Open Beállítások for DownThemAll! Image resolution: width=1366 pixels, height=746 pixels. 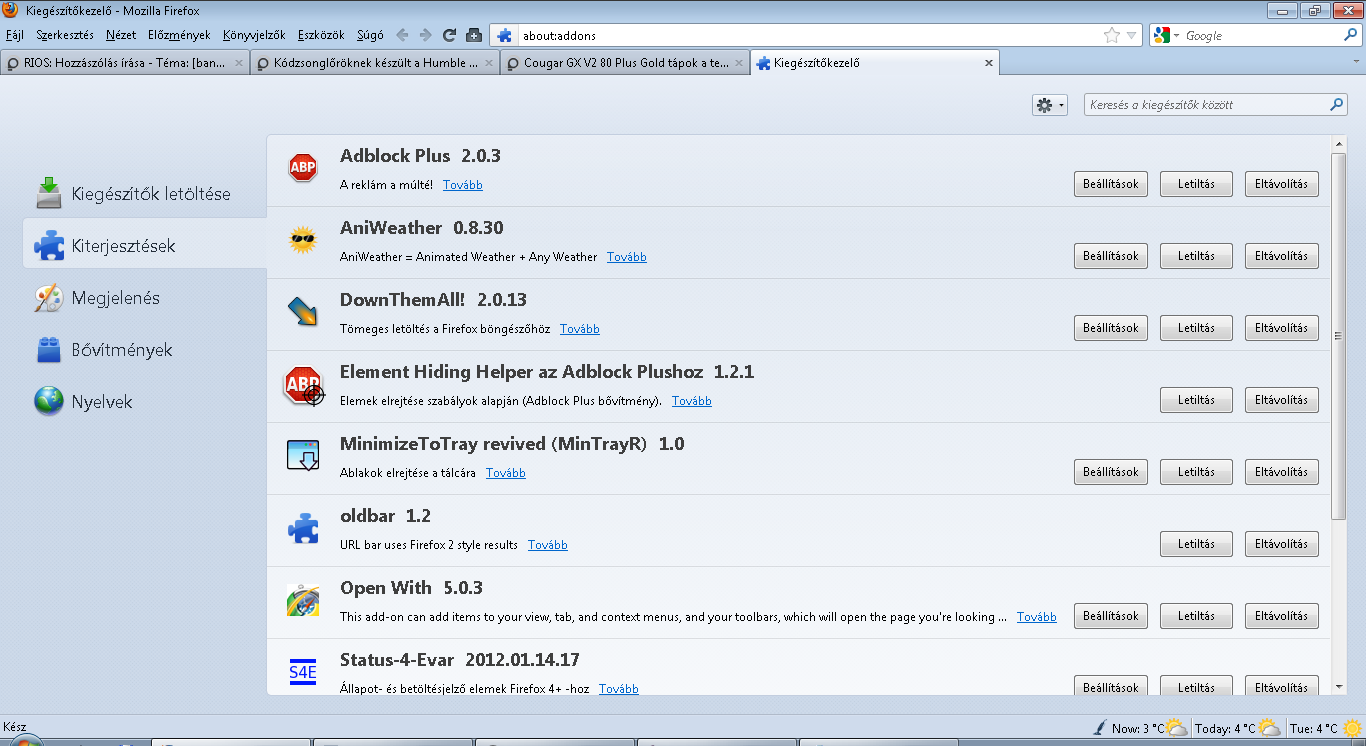(1110, 328)
